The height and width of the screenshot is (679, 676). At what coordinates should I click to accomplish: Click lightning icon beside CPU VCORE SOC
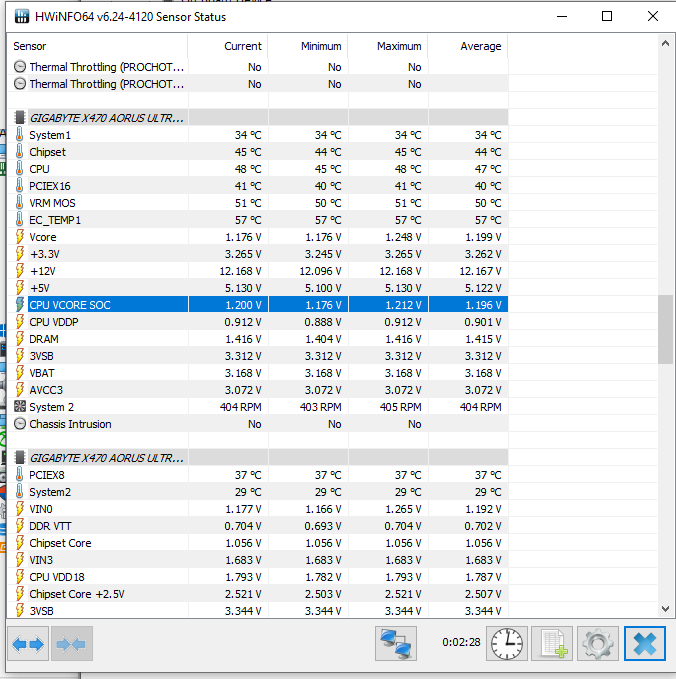click(19, 305)
